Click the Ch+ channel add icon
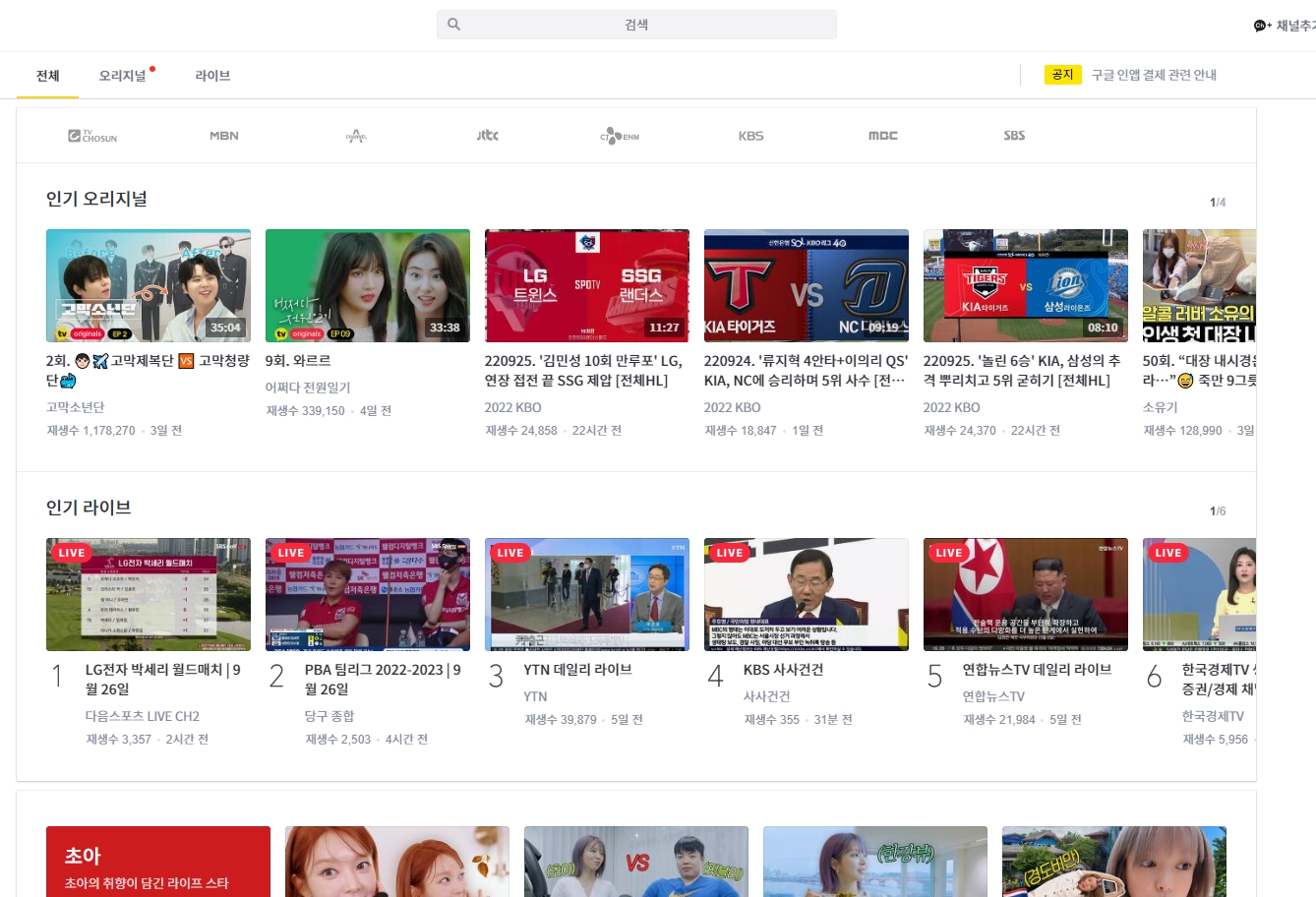 point(1260,26)
